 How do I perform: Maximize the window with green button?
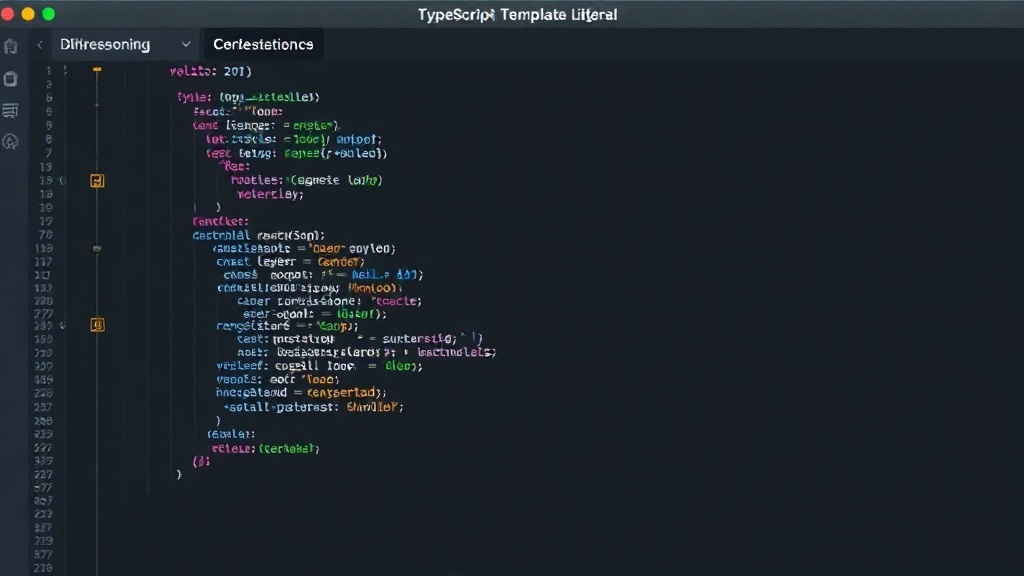pos(48,14)
